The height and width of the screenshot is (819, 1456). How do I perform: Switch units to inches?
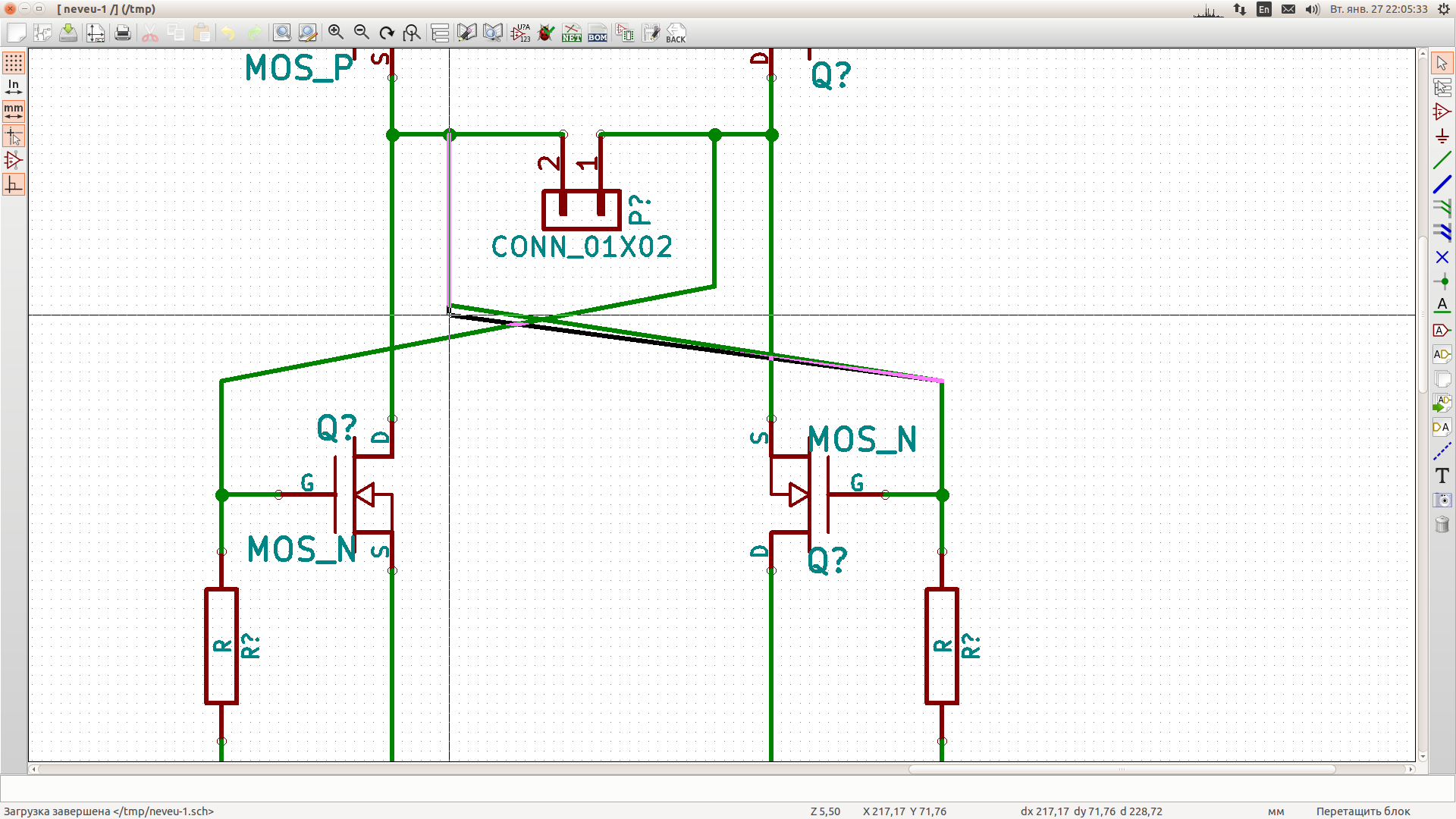click(x=14, y=87)
